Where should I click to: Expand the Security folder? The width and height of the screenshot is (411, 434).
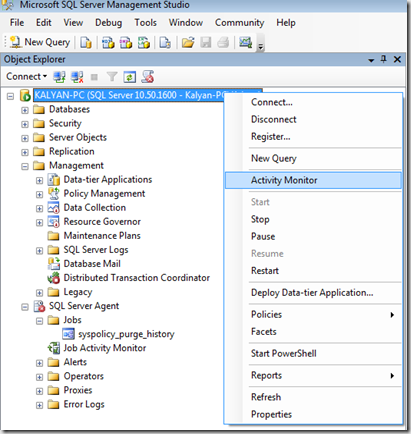coord(25,124)
